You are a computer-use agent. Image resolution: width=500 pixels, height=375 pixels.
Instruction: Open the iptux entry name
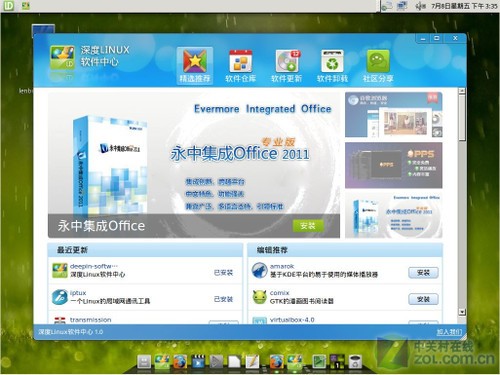point(78,293)
